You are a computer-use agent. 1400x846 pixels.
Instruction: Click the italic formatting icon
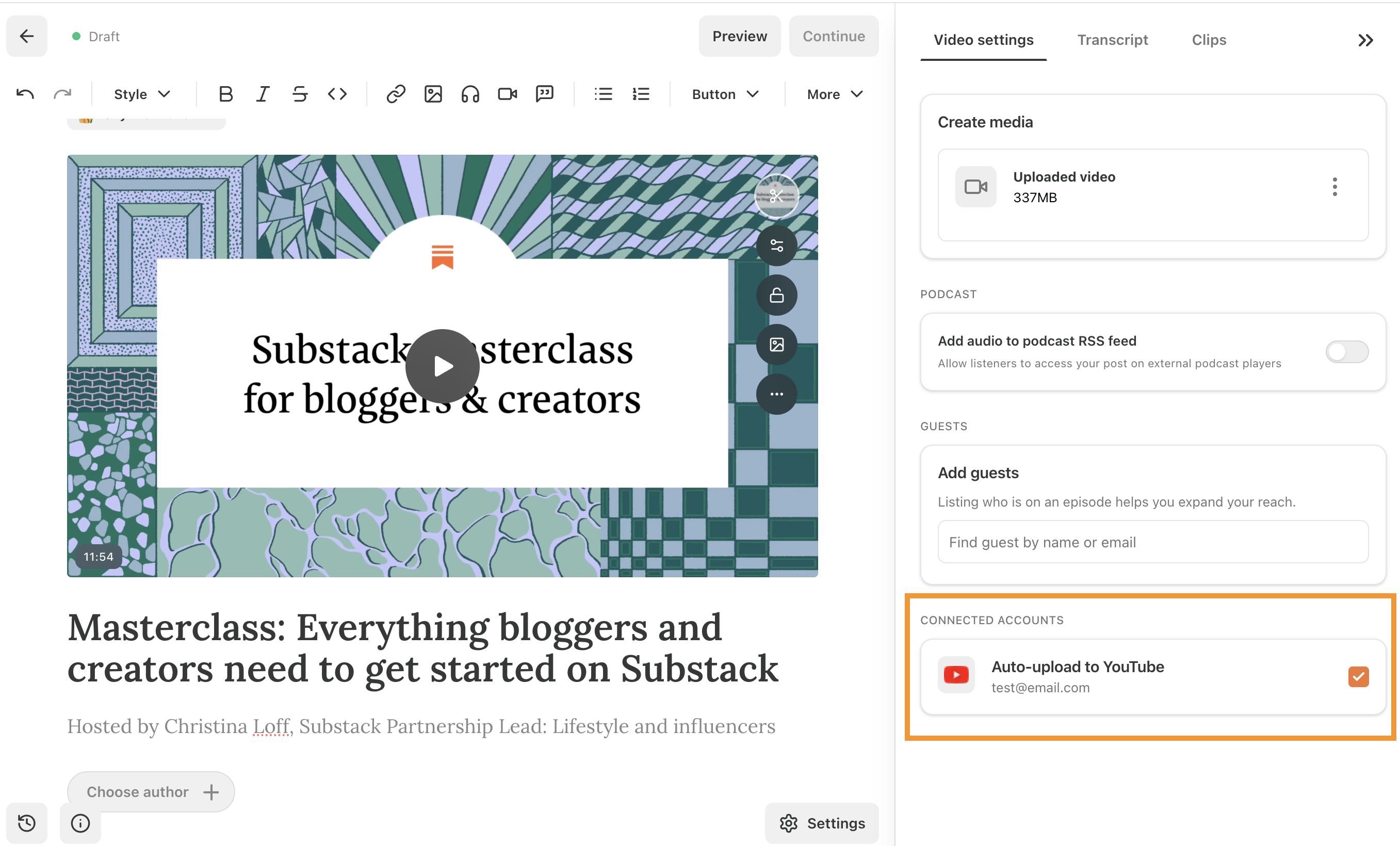coord(262,94)
